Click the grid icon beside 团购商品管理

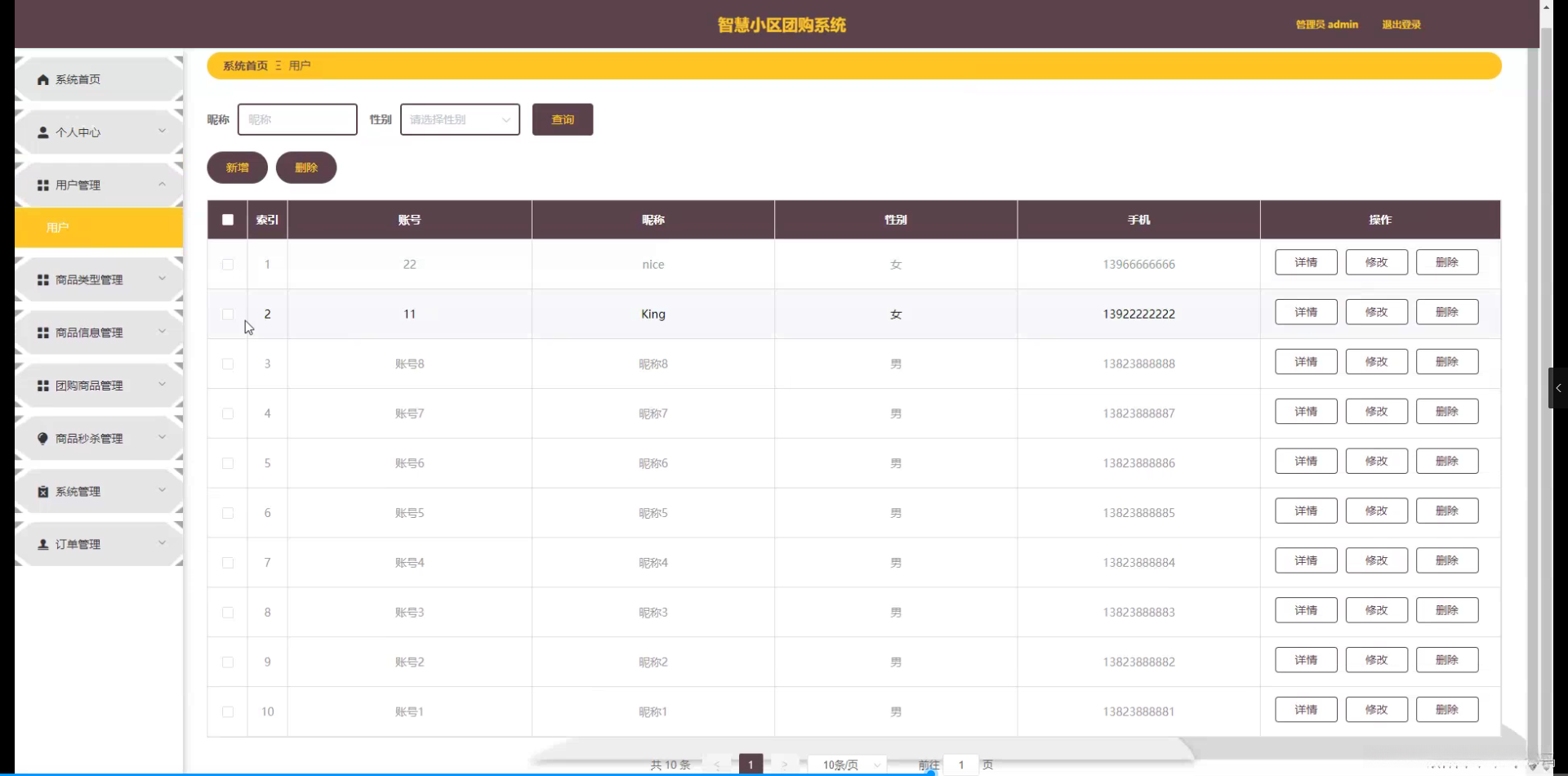point(43,386)
